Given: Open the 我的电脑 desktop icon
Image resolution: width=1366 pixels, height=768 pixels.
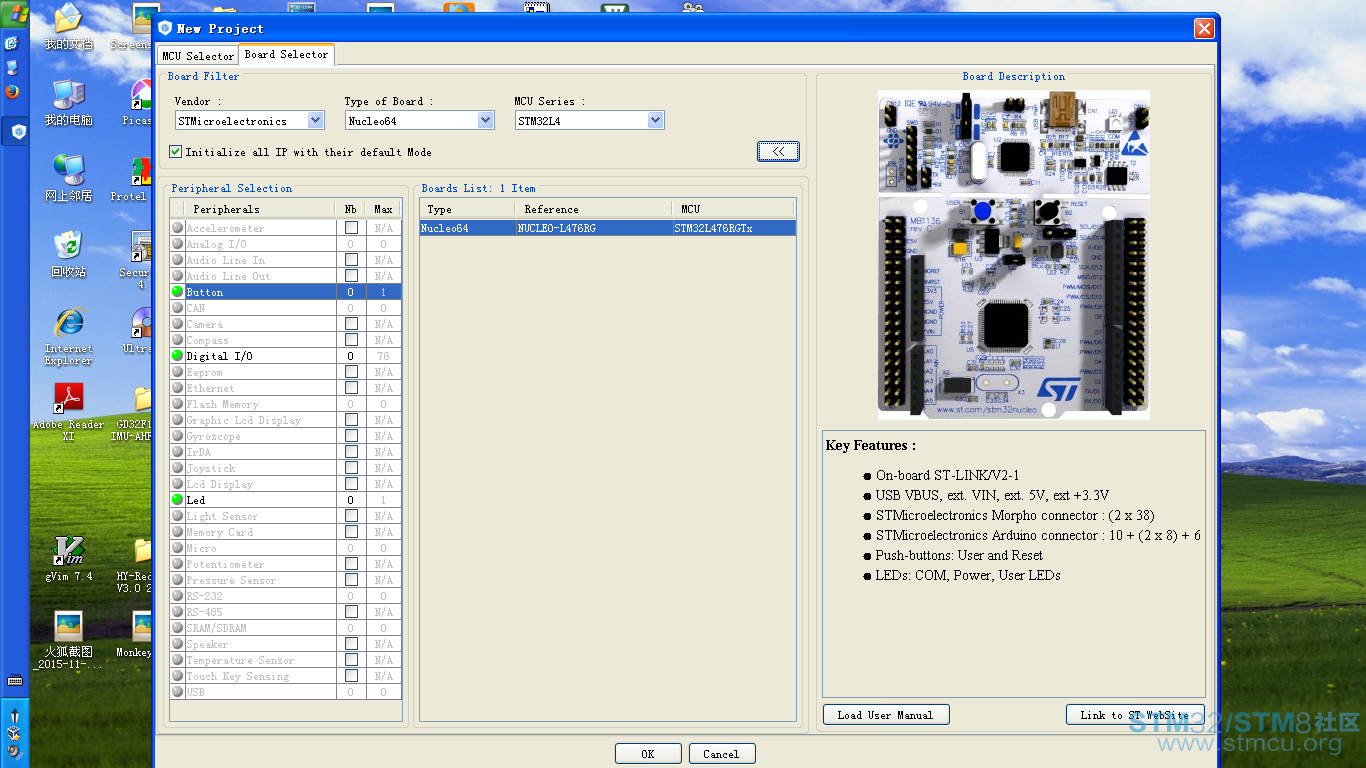Looking at the screenshot, I should tap(68, 103).
